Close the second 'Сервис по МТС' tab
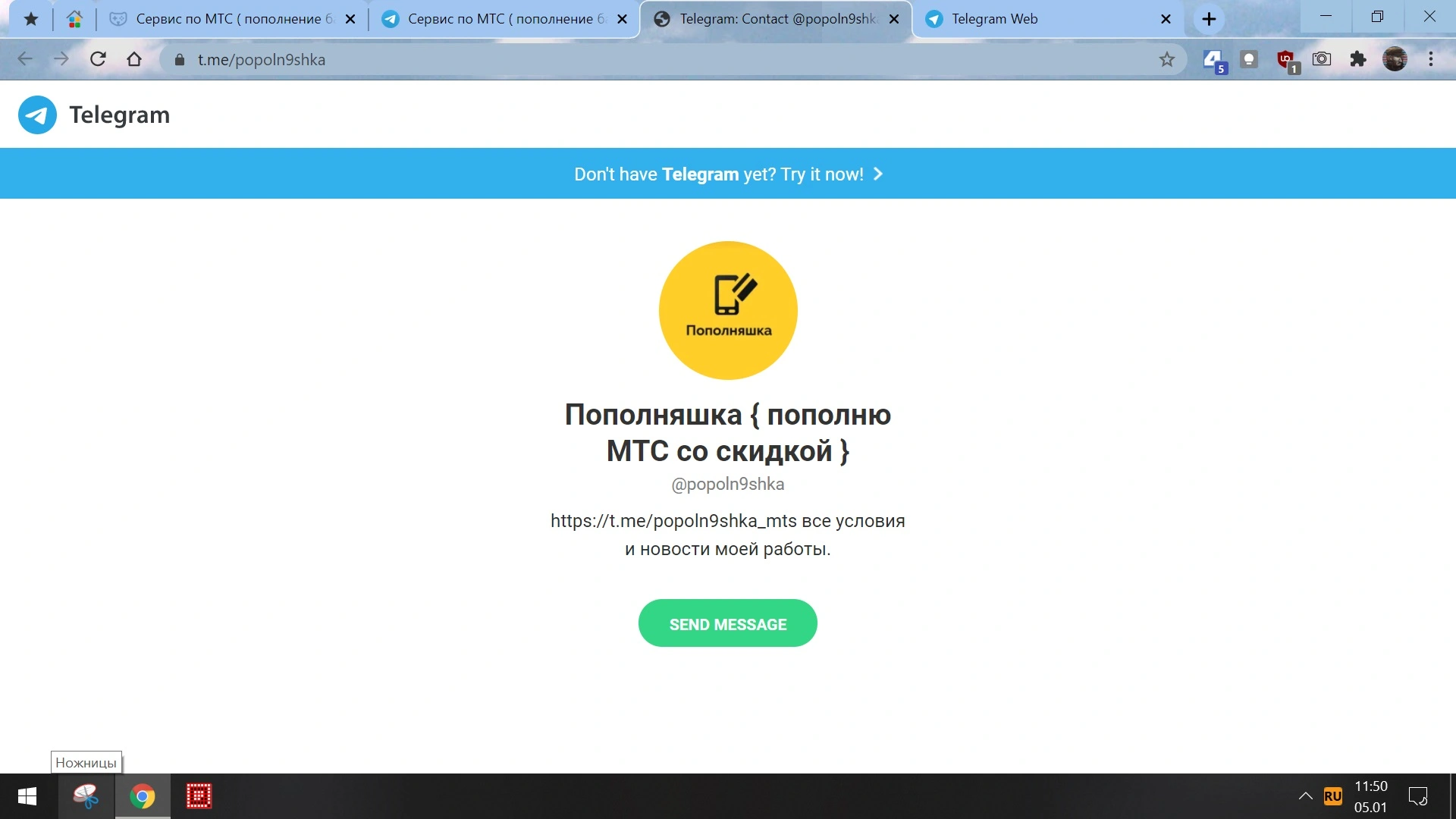This screenshot has width=1456, height=819. click(x=623, y=19)
